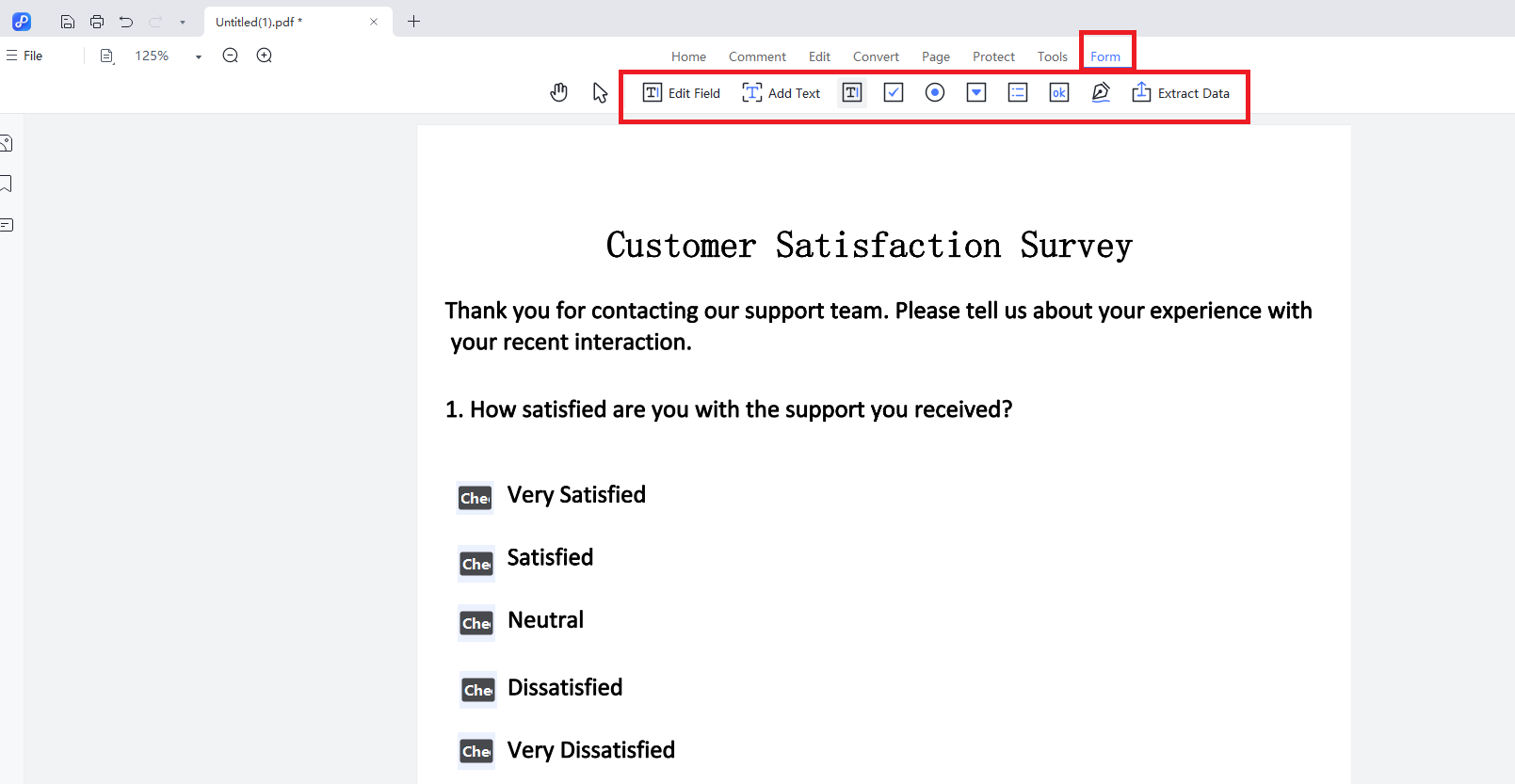Click the 'Very Dissatisfied' option label

(591, 750)
